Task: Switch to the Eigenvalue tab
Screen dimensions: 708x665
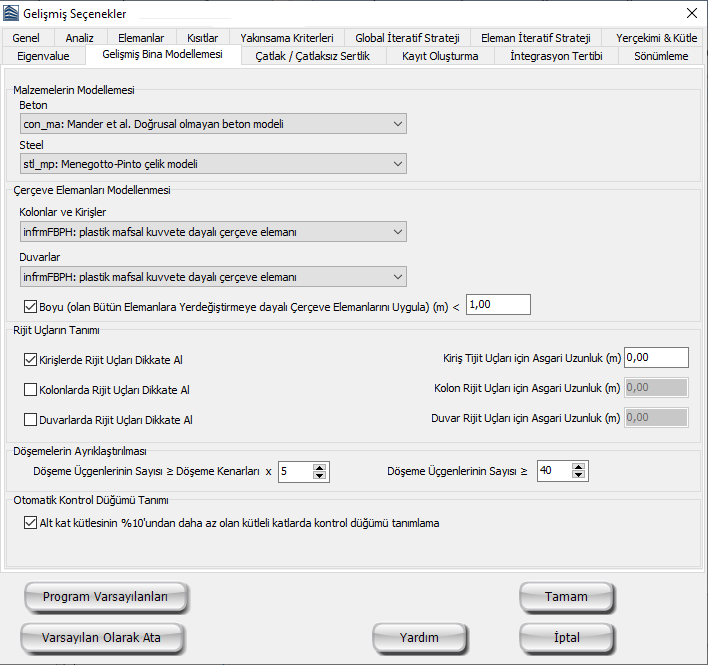Action: coord(43,56)
